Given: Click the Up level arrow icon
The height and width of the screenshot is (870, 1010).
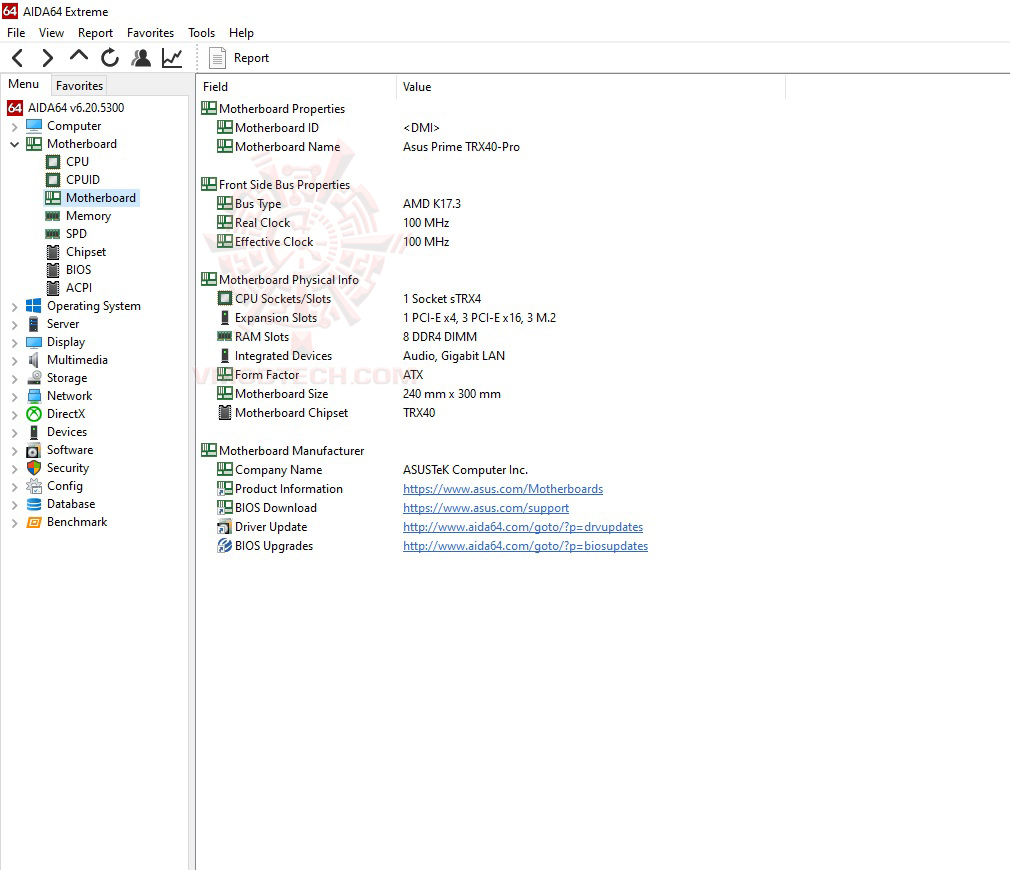Looking at the screenshot, I should coord(79,57).
